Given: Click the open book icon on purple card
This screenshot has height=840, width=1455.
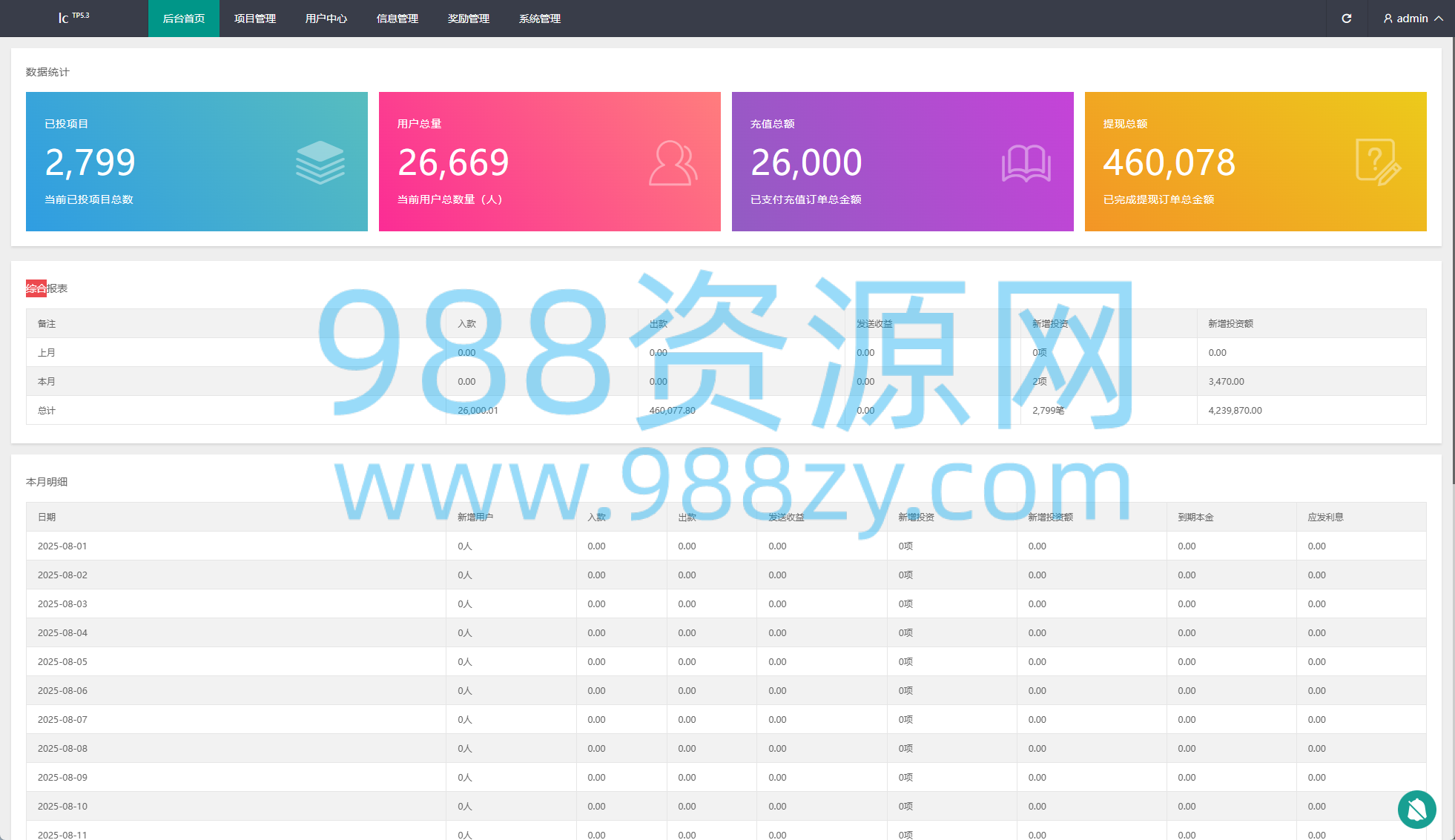Looking at the screenshot, I should (x=1026, y=162).
